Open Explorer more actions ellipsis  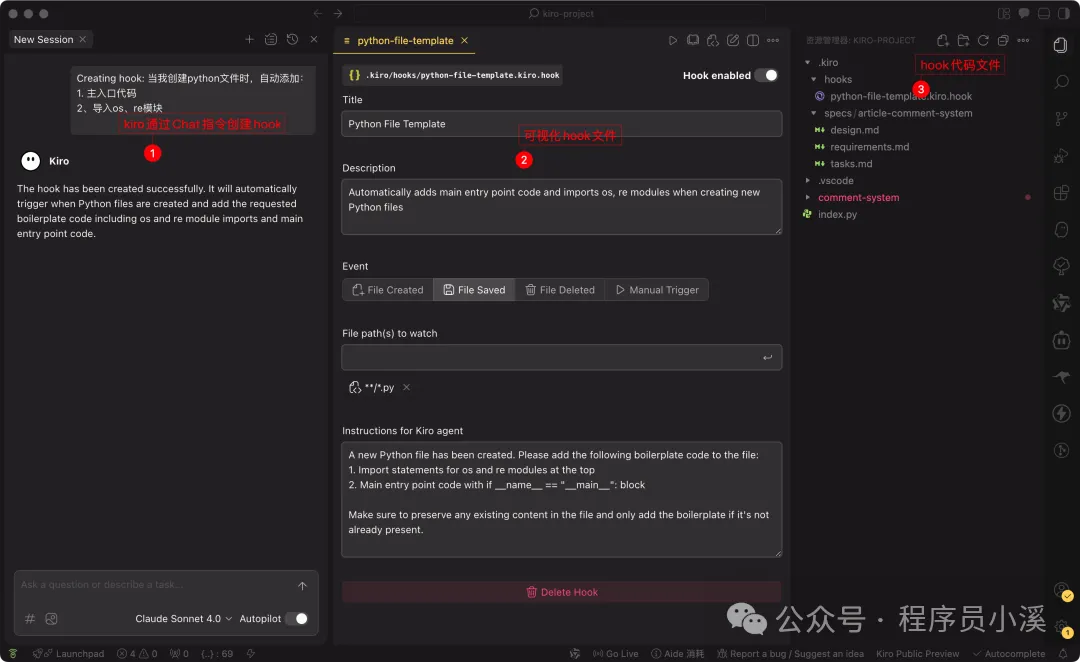1024,40
